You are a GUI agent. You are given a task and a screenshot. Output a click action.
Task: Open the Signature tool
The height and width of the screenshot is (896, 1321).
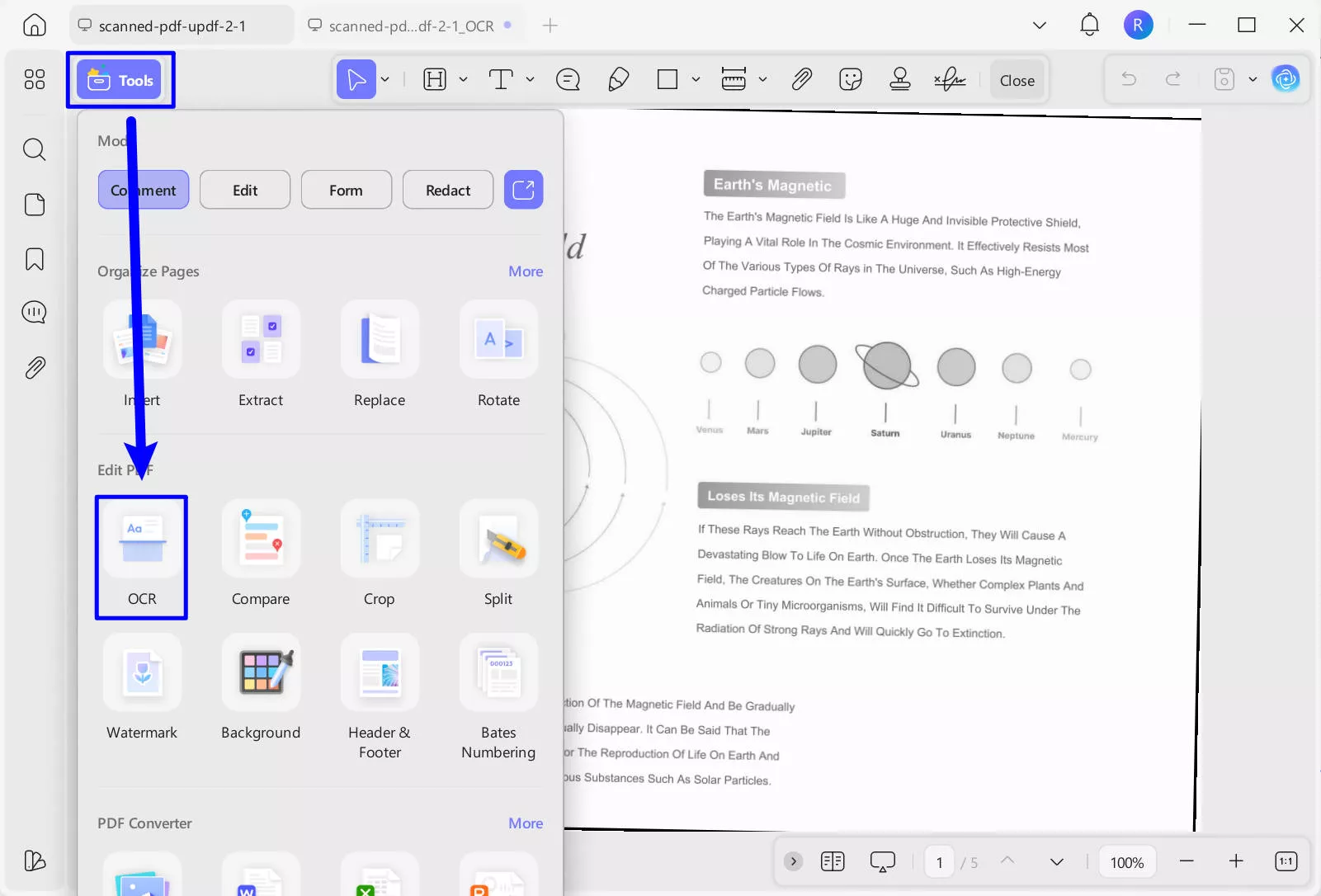click(x=949, y=79)
